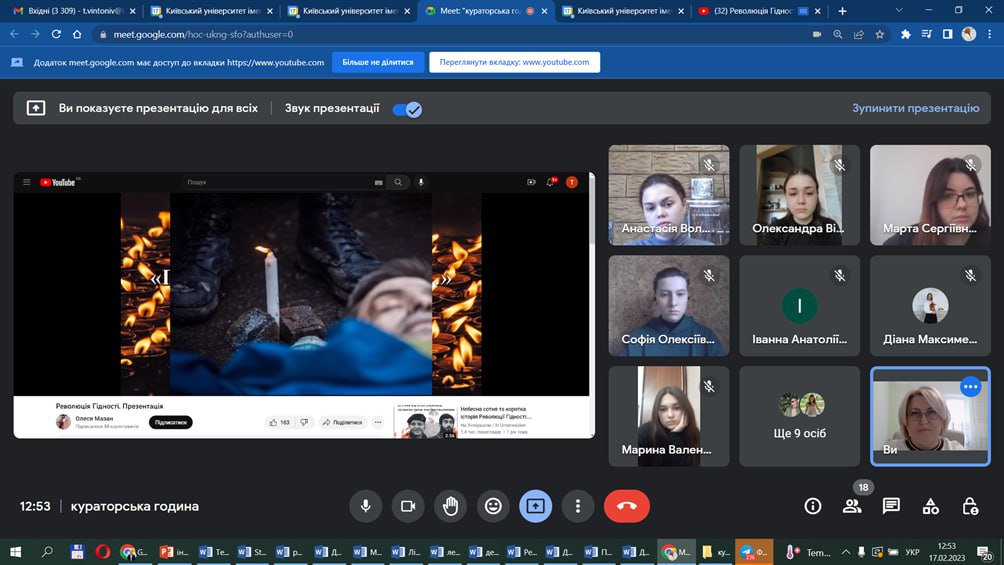Open options on your own video tile
This screenshot has width=1004, height=565.
tap(969, 387)
